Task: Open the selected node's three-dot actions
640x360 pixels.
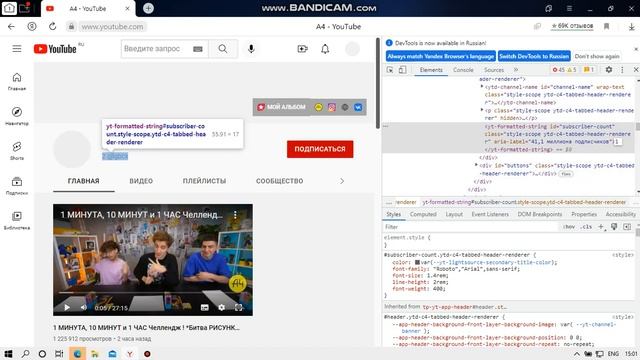Action: coord(386,126)
